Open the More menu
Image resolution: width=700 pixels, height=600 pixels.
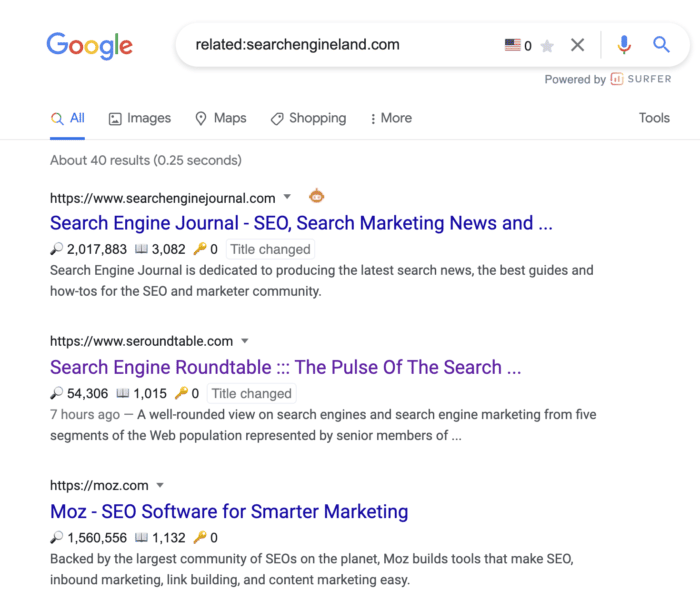(x=390, y=118)
